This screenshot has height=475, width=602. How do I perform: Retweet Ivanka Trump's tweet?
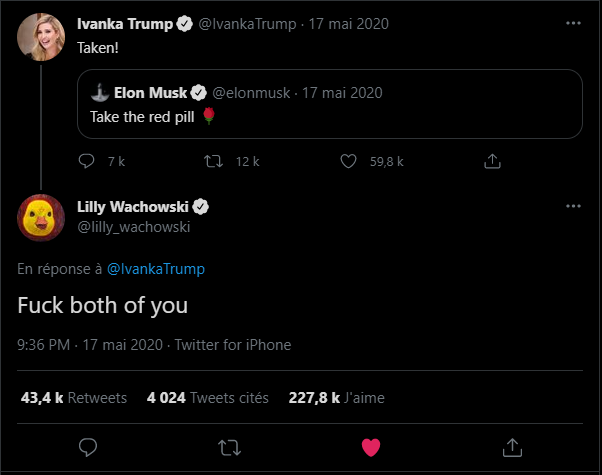tap(213, 161)
